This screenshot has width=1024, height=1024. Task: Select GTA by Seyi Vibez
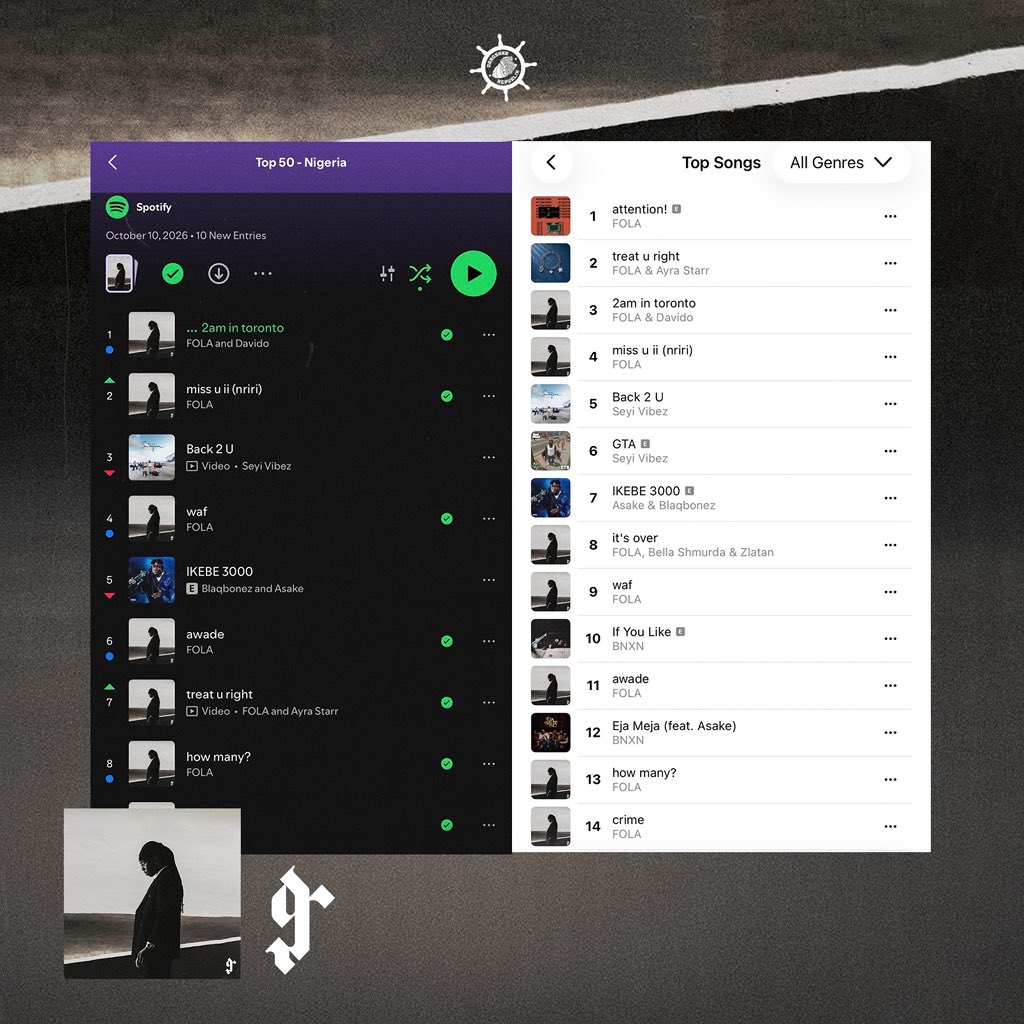(x=721, y=451)
